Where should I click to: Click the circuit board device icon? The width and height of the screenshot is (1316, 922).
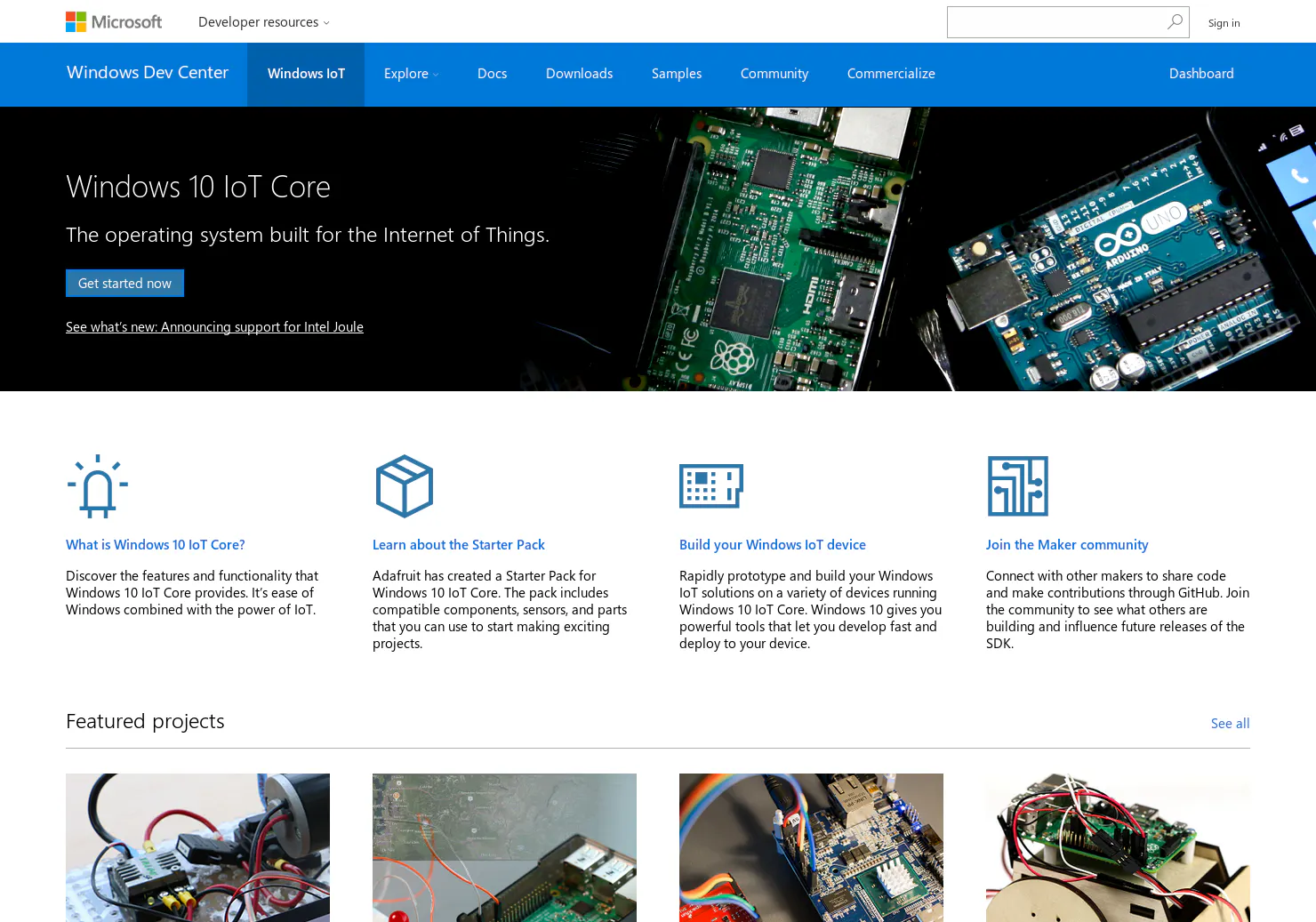pos(711,486)
